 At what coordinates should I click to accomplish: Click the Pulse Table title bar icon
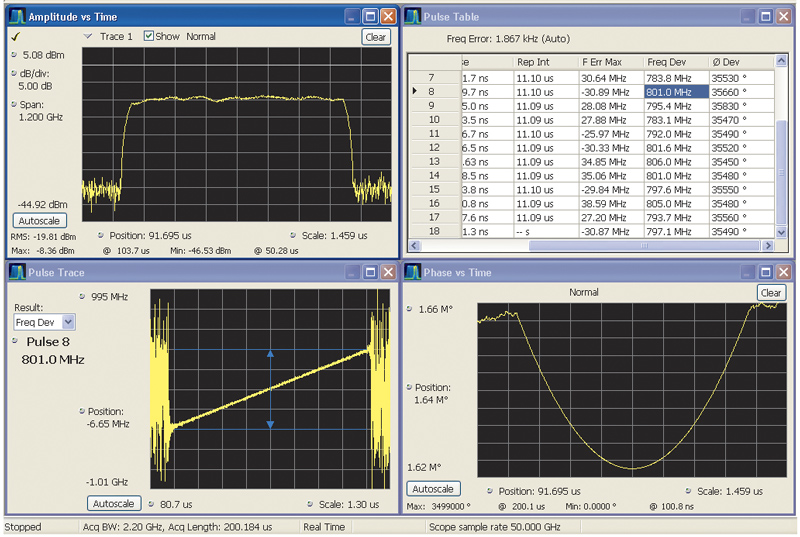[x=415, y=17]
